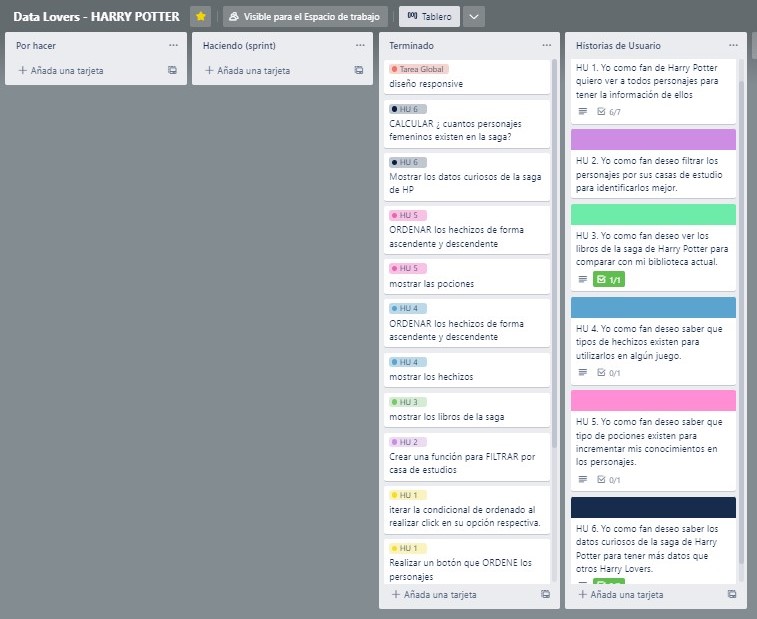Image resolution: width=757 pixels, height=619 pixels.
Task: Open HU 5 ORDENAR los hechizos card
Action: click(467, 230)
